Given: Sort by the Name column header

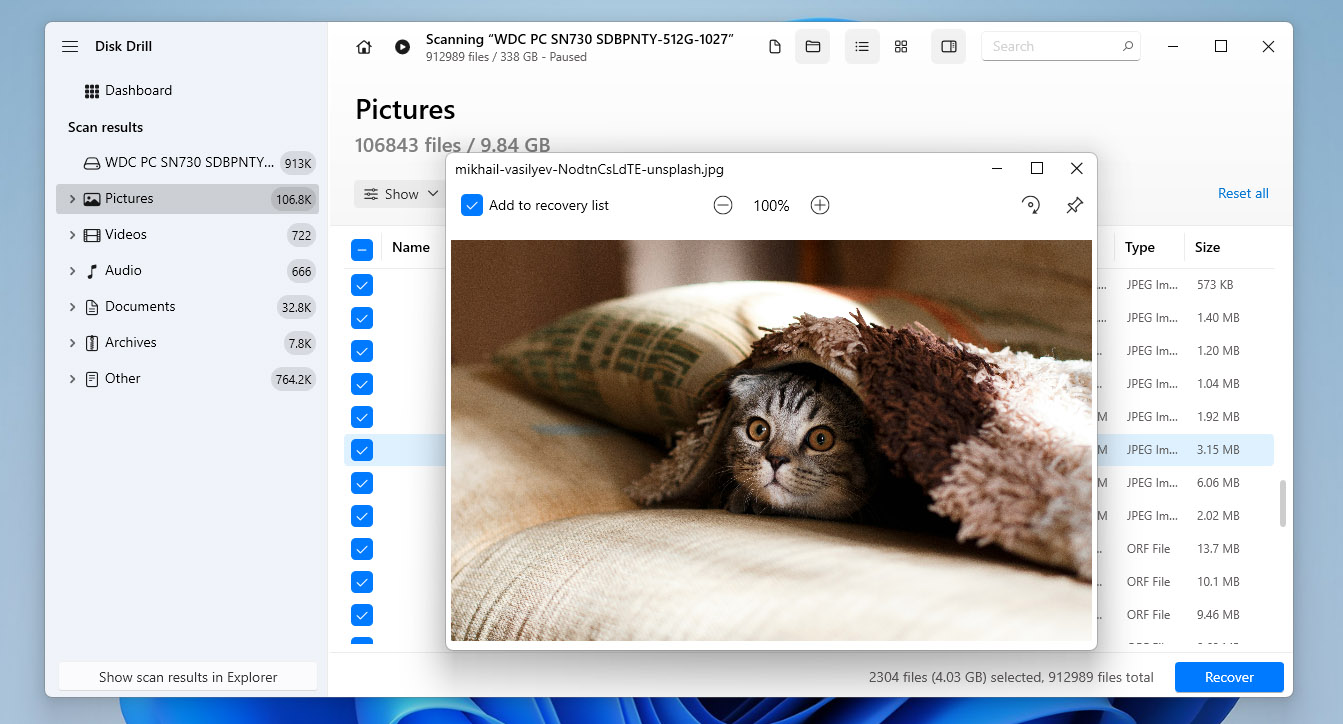Looking at the screenshot, I should (411, 248).
